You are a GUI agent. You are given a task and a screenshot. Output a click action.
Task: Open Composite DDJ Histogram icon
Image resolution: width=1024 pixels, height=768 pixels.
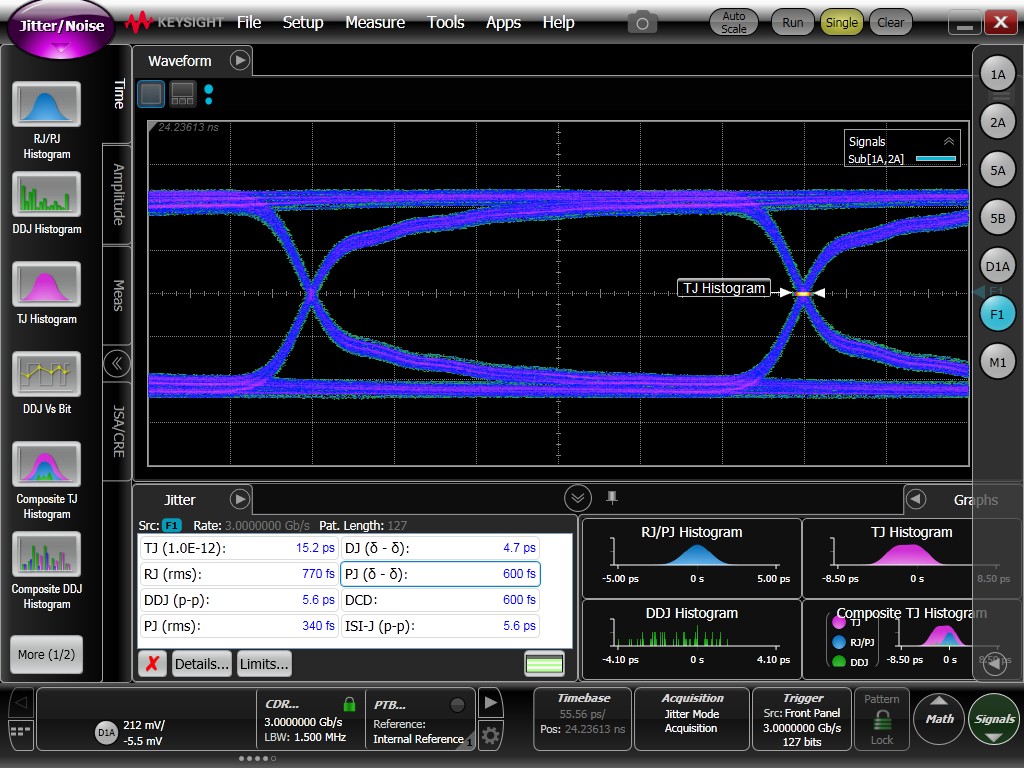click(46, 555)
